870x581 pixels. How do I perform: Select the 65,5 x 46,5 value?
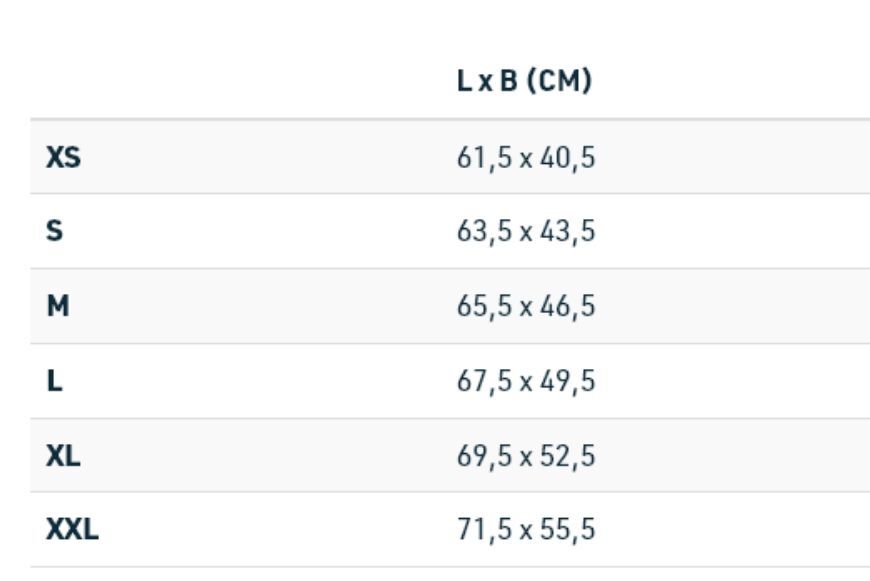pyautogui.click(x=526, y=306)
